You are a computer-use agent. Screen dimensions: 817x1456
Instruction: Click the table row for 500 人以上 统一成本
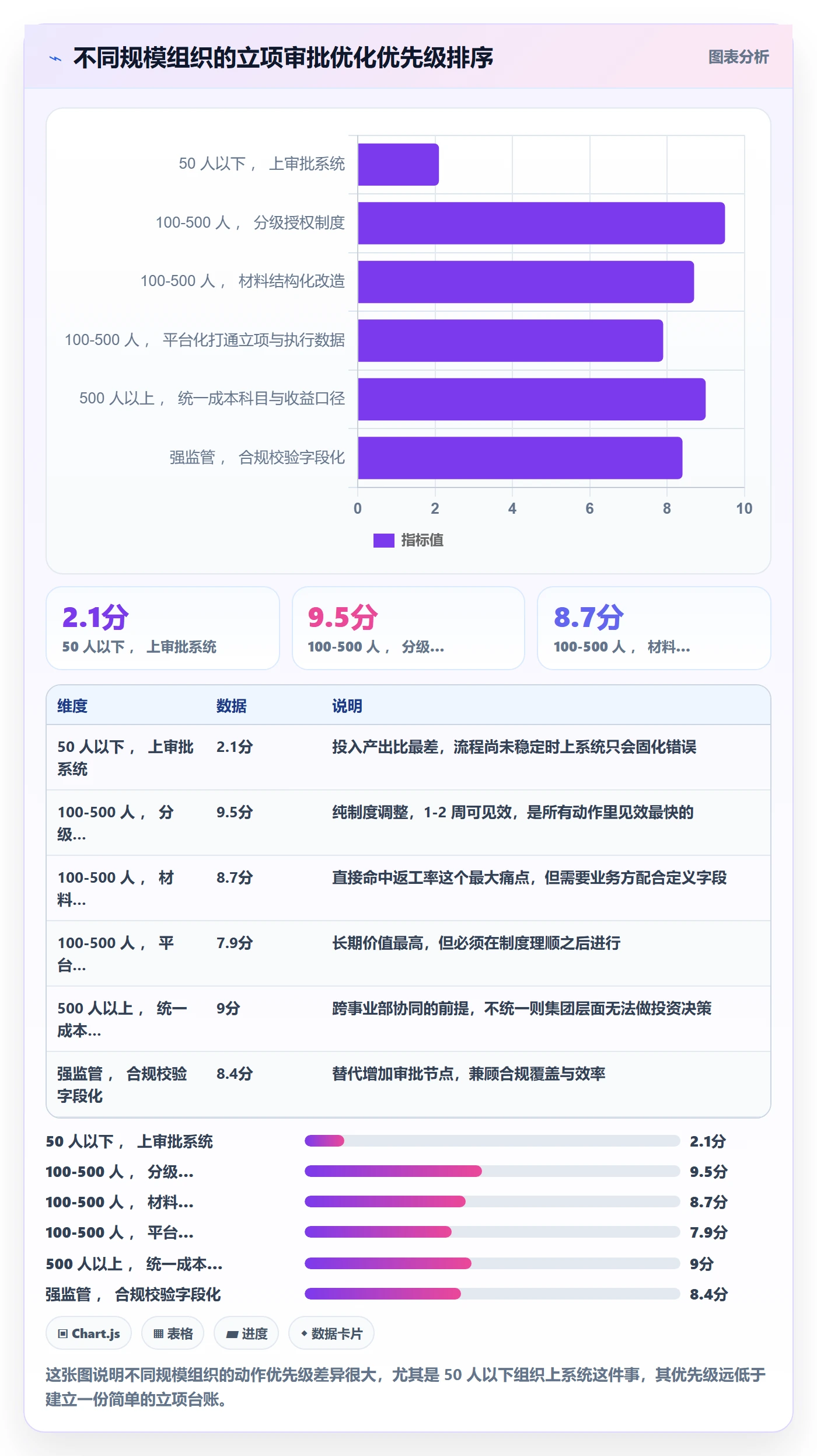click(408, 1019)
